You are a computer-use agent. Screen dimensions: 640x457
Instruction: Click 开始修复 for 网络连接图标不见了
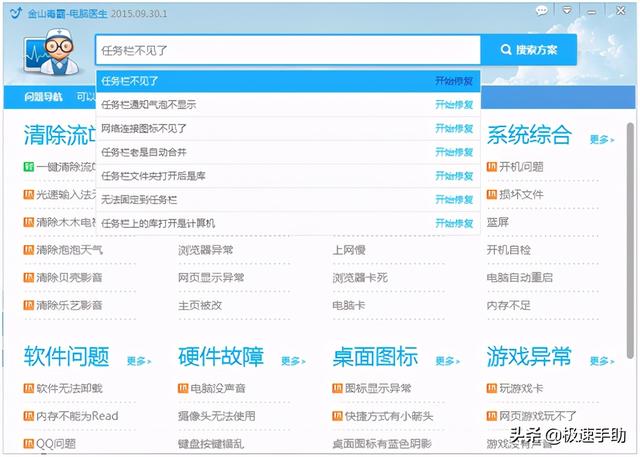coord(454,129)
